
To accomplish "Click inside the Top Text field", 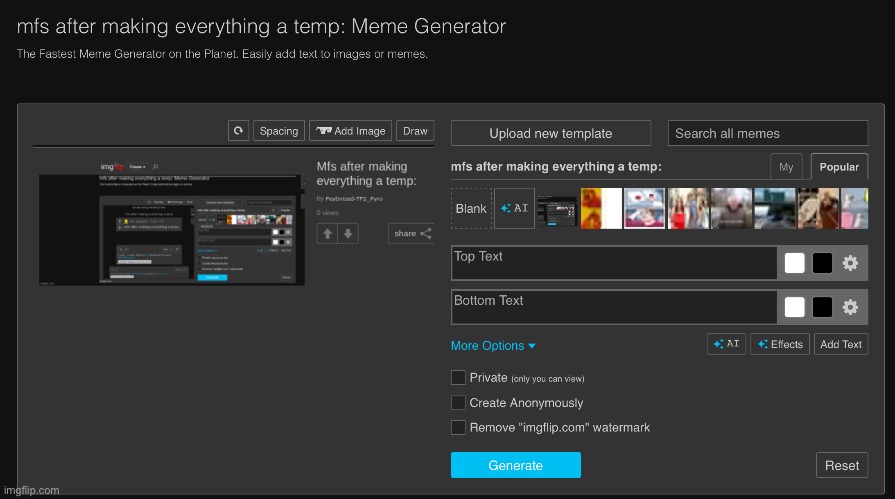I will tap(614, 263).
